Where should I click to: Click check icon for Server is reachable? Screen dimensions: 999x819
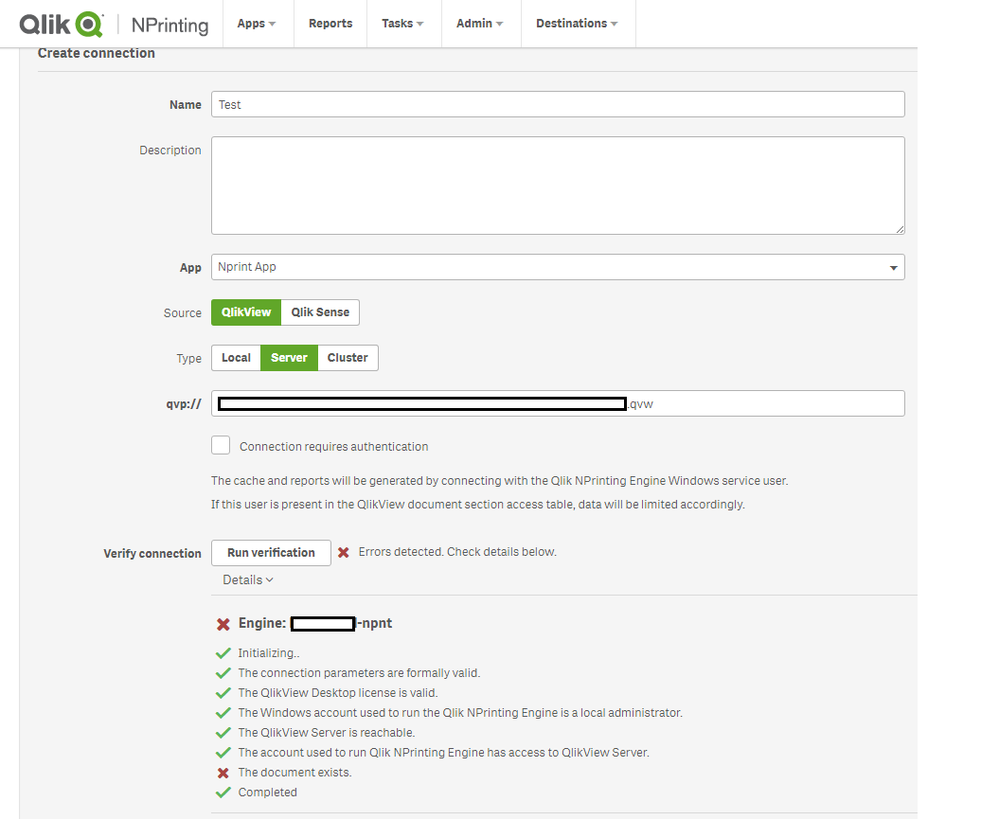tap(223, 733)
